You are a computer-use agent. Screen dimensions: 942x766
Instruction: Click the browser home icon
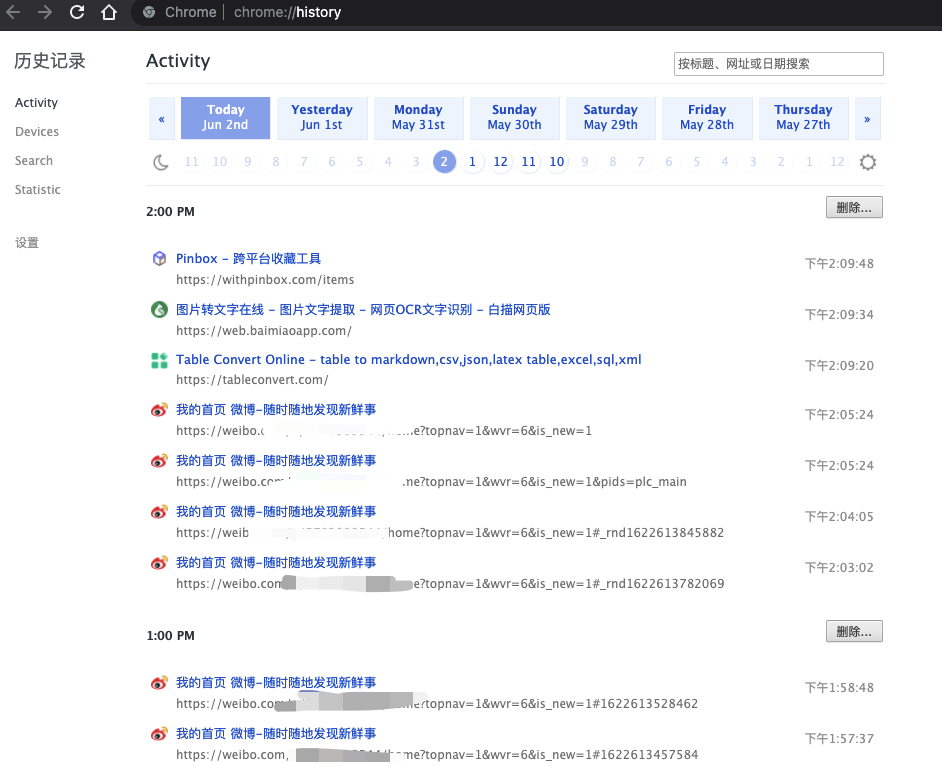(108, 13)
